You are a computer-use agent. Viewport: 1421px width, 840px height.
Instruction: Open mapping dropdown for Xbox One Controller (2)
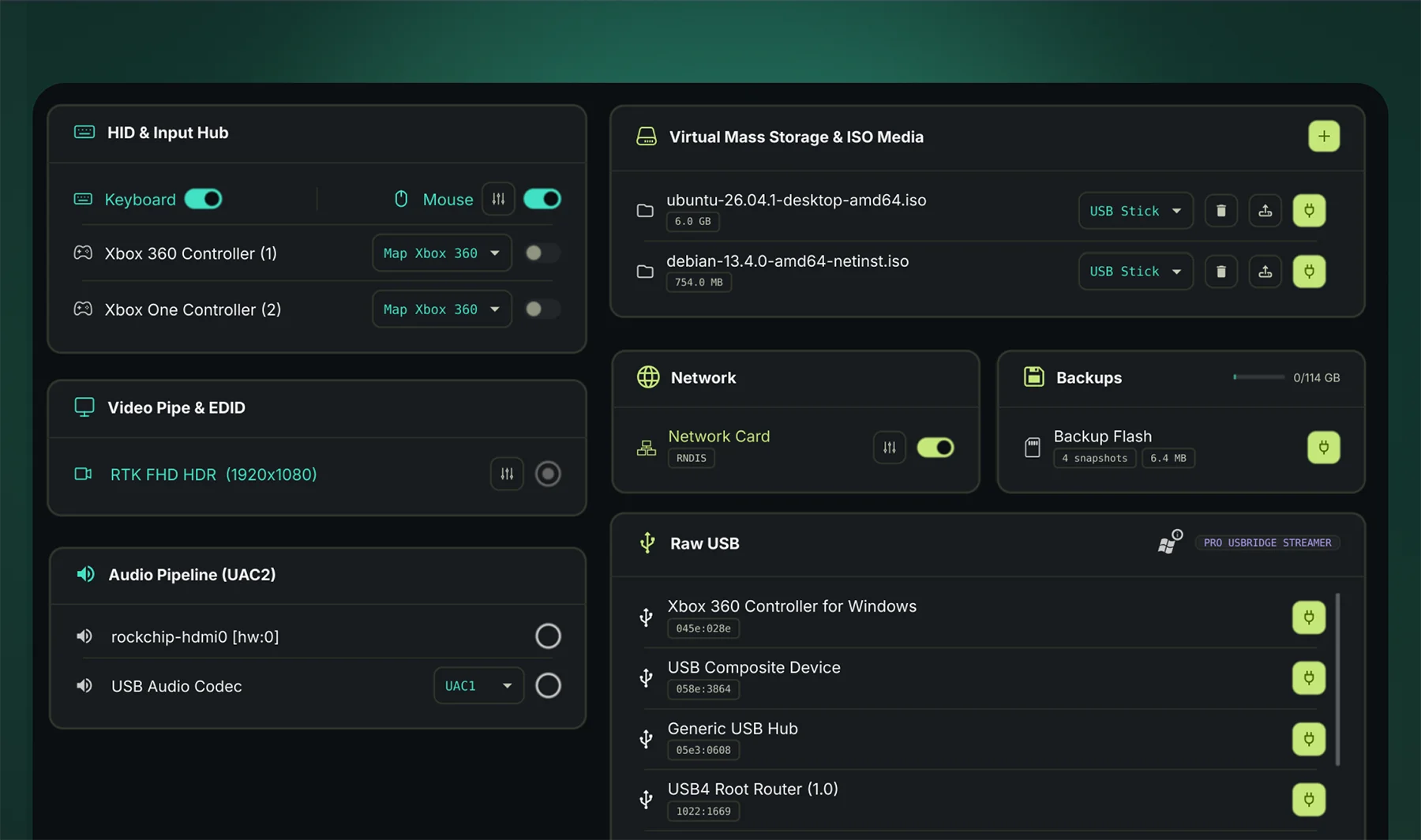pos(442,309)
